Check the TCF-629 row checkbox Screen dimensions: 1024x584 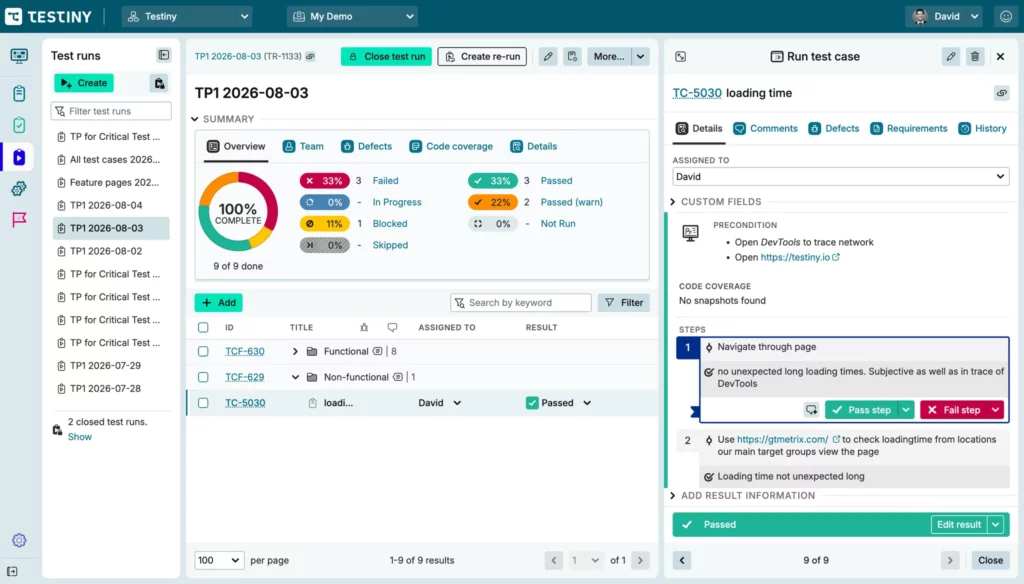(203, 377)
